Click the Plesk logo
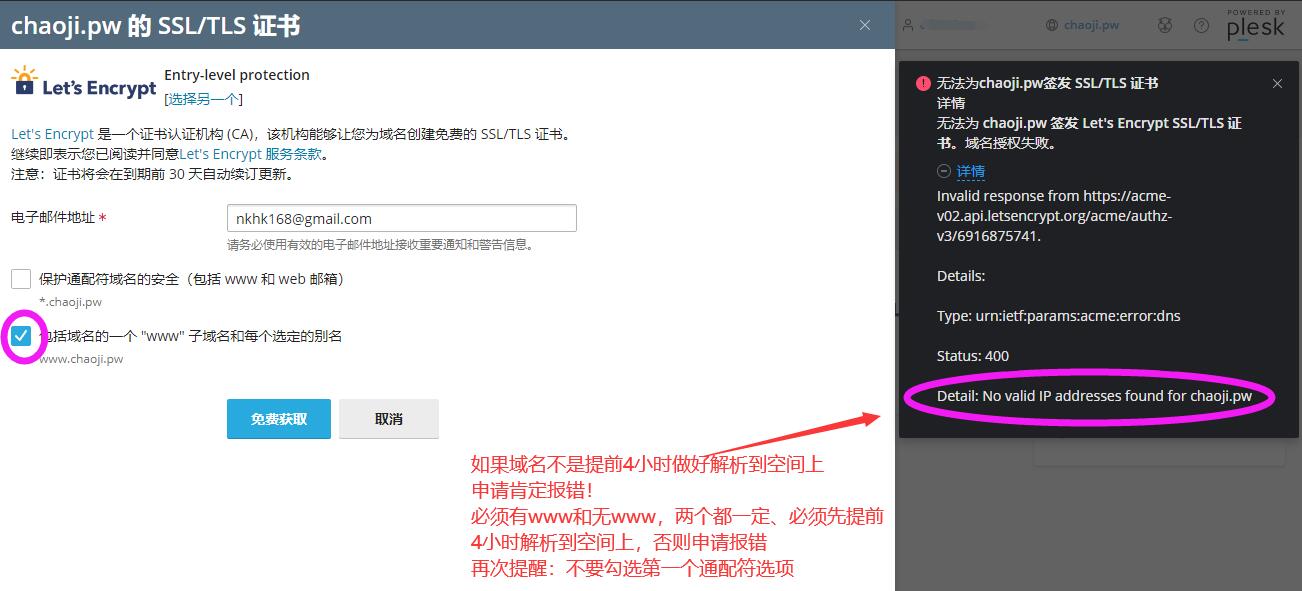The height and width of the screenshot is (591, 1302). click(1256, 25)
